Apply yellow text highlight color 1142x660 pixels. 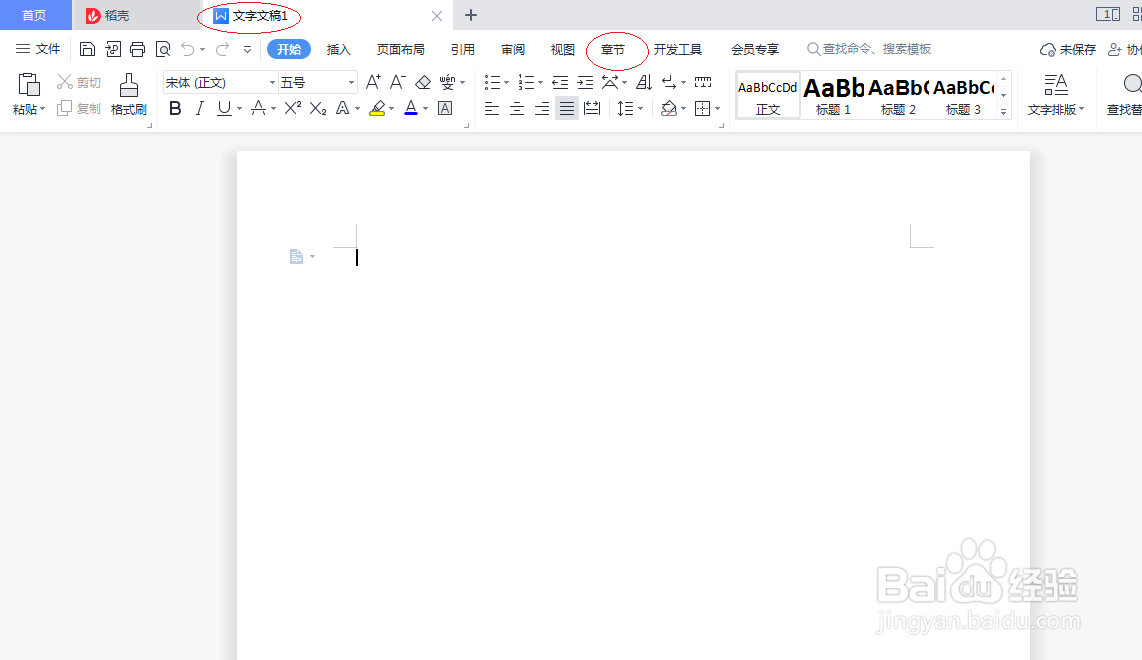377,109
